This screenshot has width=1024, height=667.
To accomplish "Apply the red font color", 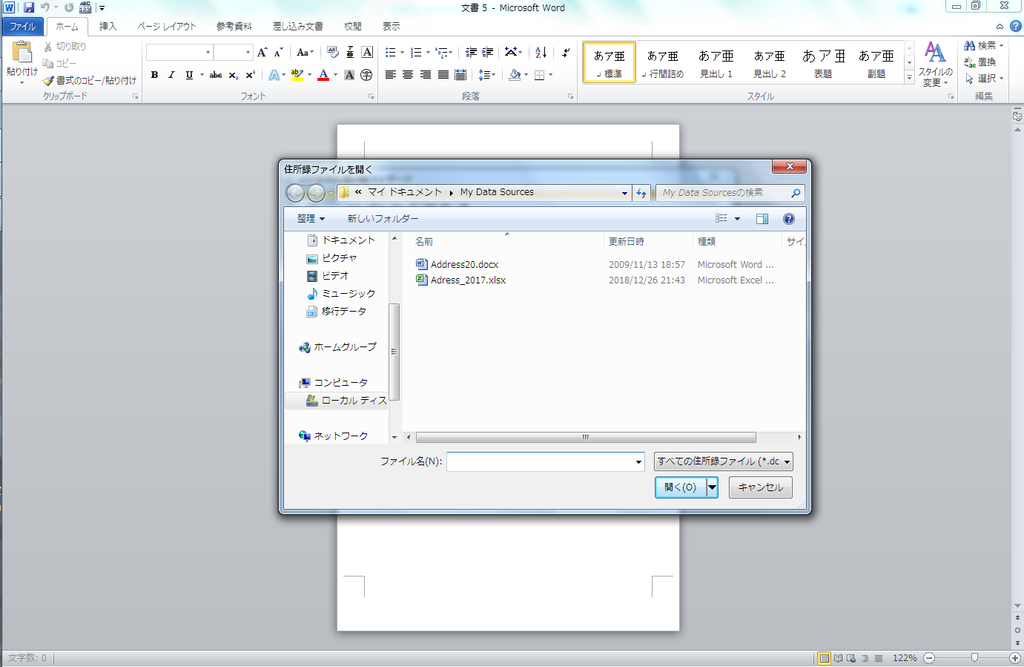I will click(x=323, y=75).
